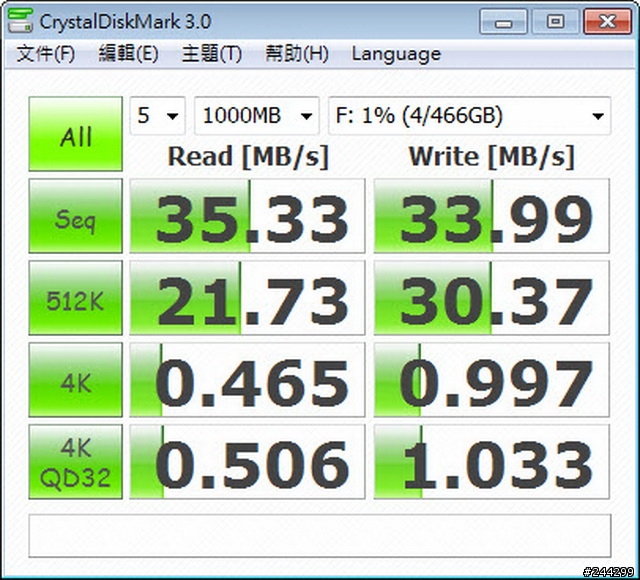This screenshot has height=580, width=640.
Task: Select the Seq read value 35.33
Action: 247,216
